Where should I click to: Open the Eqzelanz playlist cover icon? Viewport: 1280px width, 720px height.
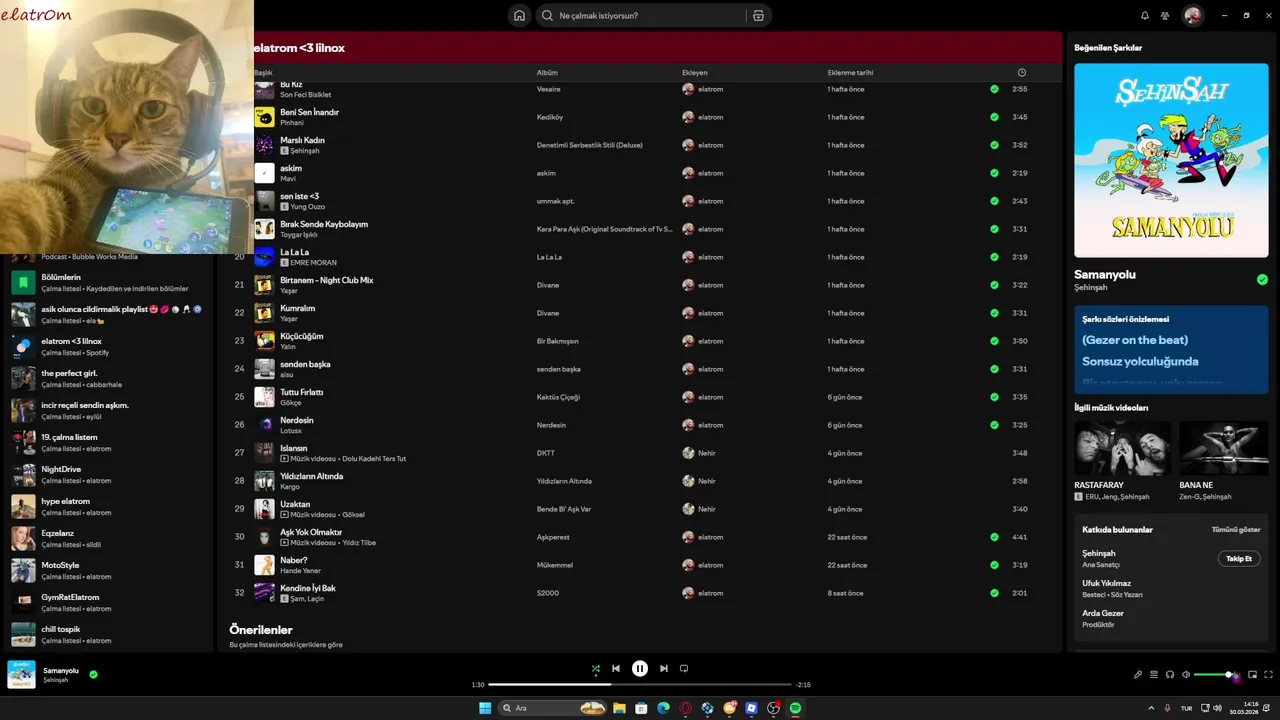[x=23, y=539]
